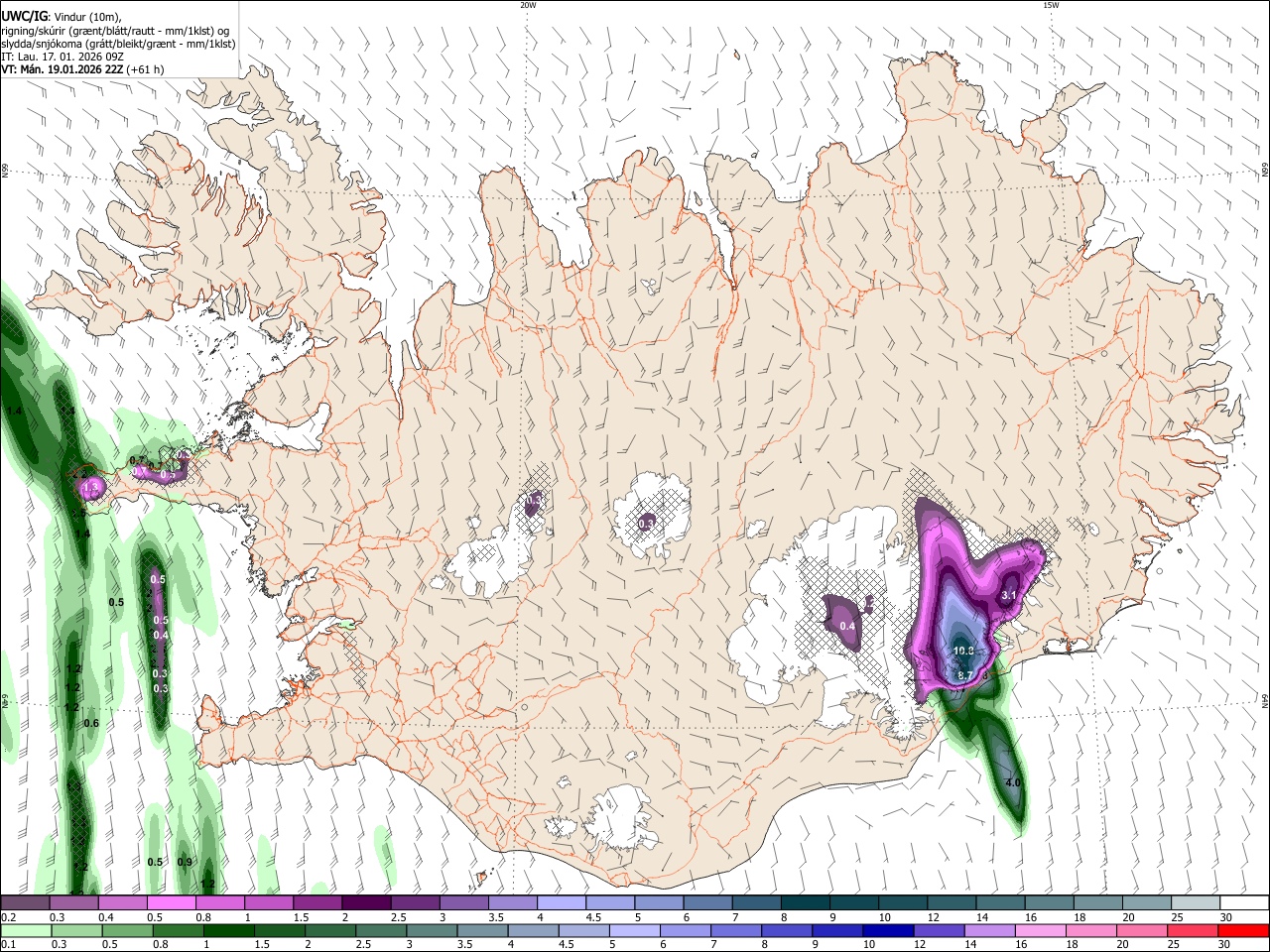Click the '15W' longitude label
The width and height of the screenshot is (1270, 952).
1051,5
